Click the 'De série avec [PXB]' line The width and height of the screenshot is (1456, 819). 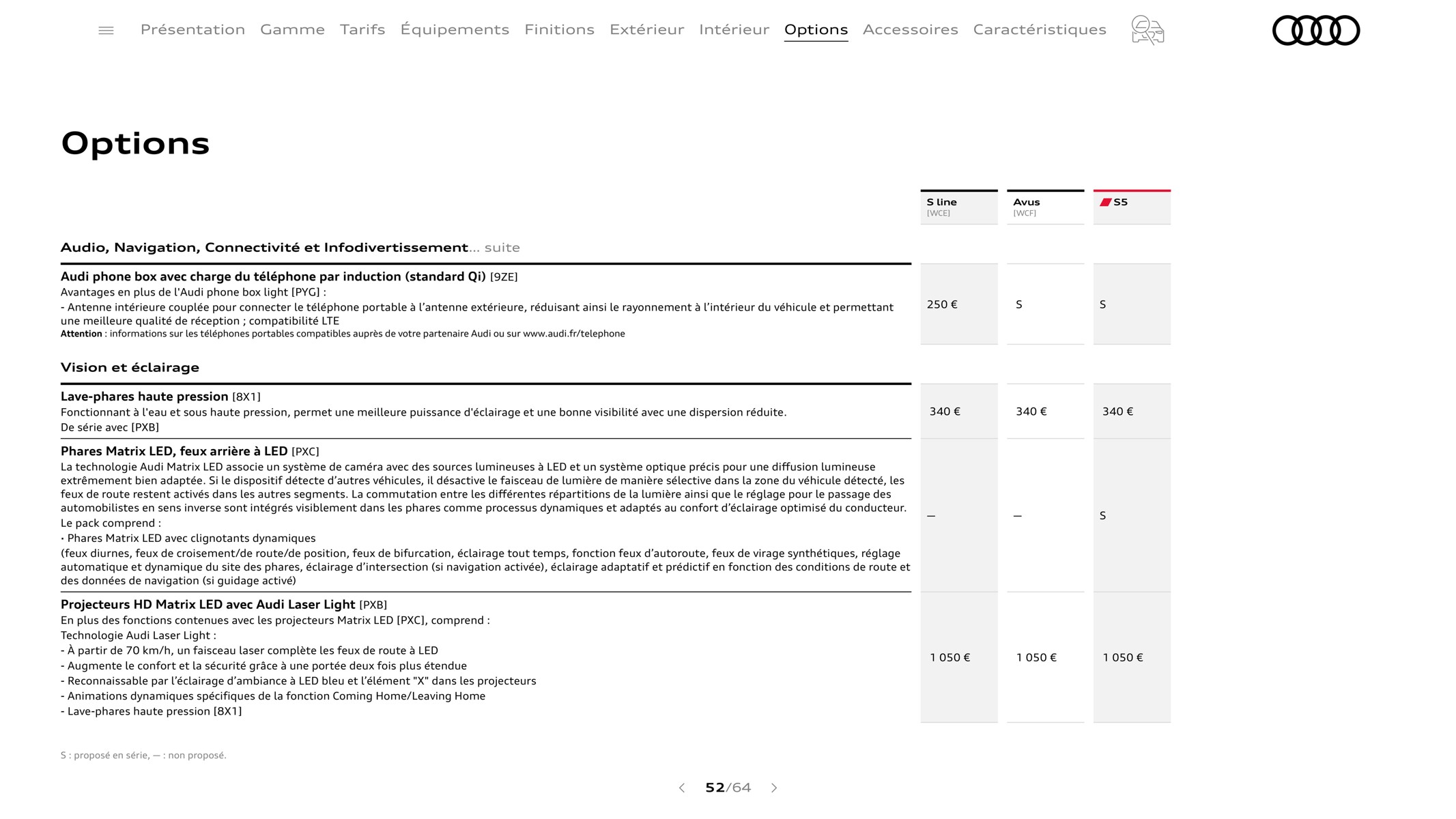point(110,427)
